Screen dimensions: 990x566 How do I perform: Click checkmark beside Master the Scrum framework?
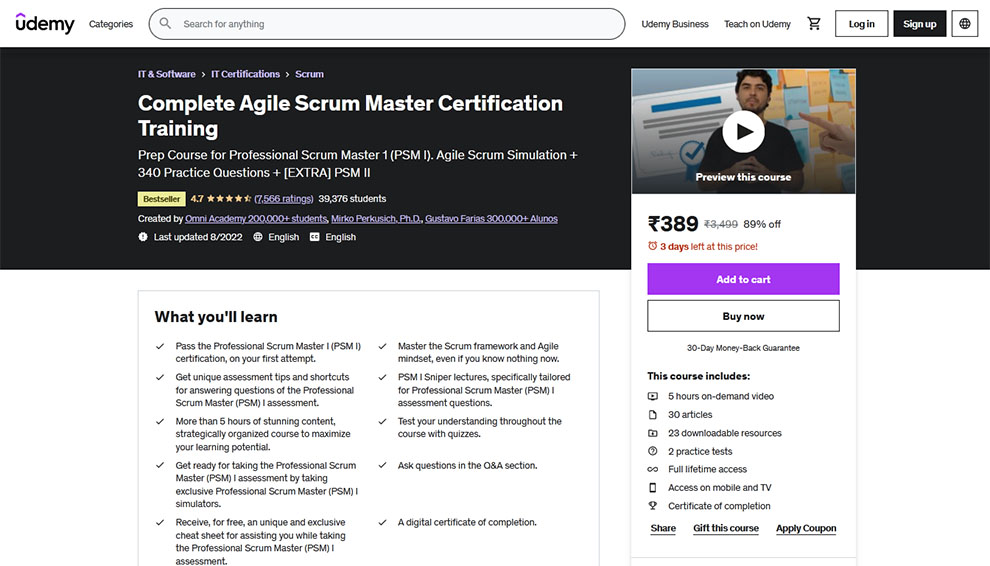(383, 346)
